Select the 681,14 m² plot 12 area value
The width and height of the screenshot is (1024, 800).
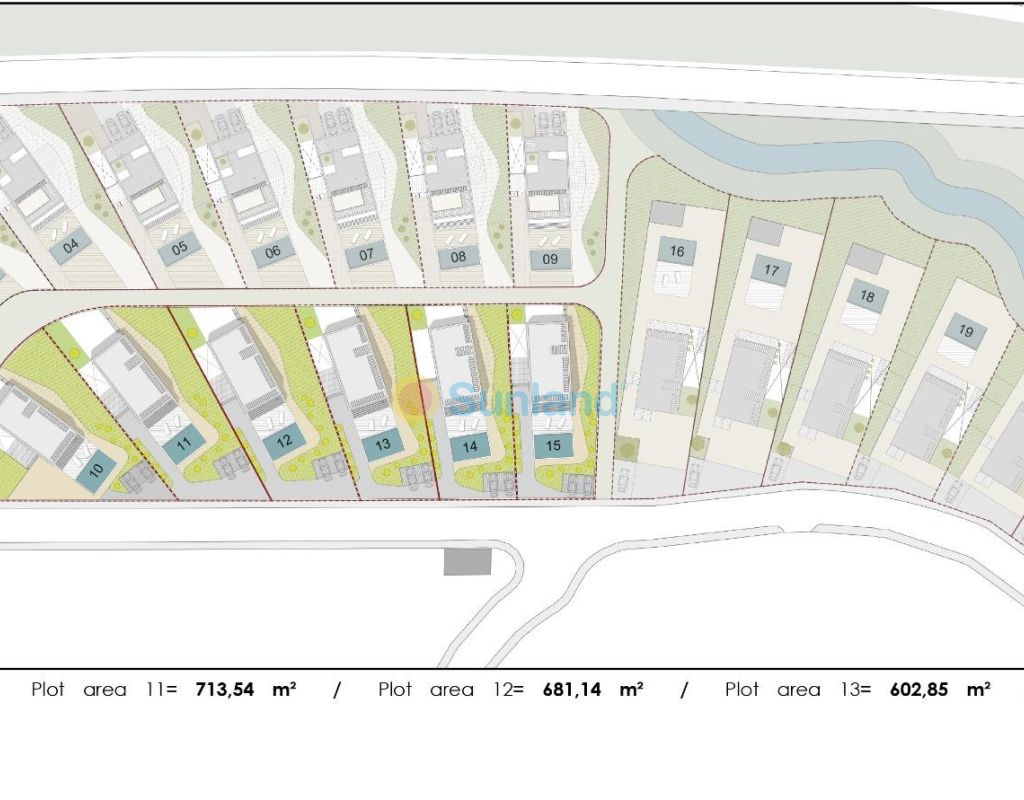[x=592, y=689]
